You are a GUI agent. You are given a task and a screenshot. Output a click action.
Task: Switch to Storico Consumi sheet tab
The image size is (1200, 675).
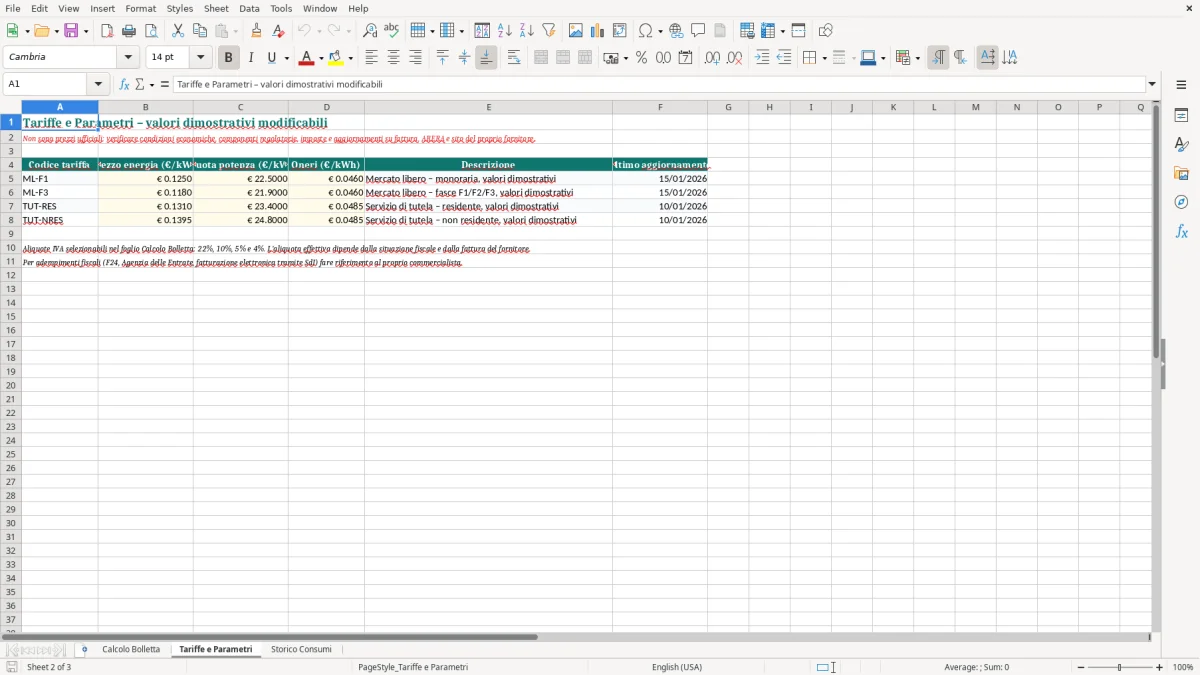[x=301, y=649]
